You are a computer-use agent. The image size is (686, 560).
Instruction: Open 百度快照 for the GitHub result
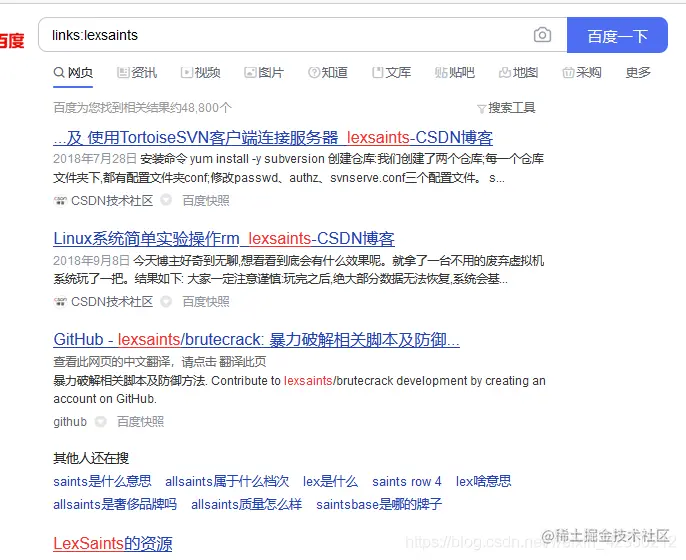tap(140, 422)
